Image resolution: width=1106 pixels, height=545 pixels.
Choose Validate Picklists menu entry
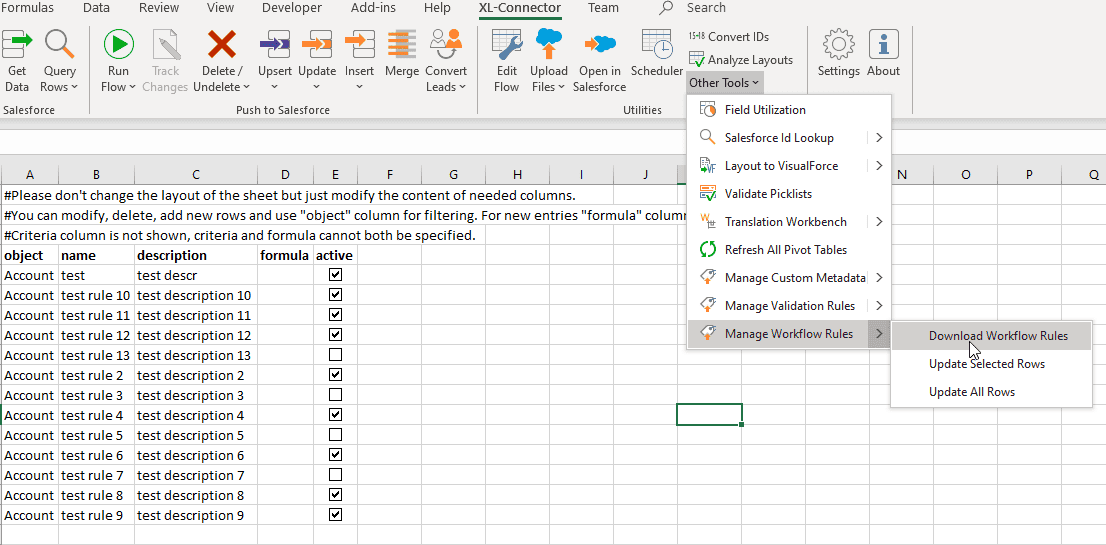tap(789, 194)
